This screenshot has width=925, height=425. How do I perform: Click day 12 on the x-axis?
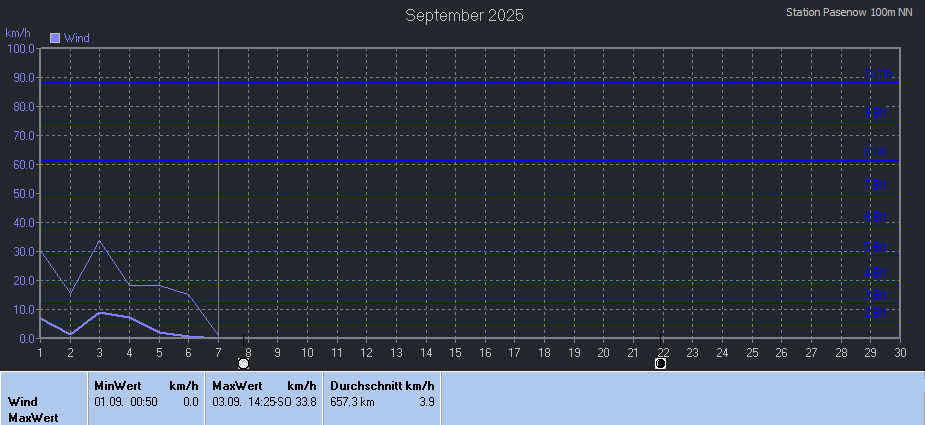(x=366, y=352)
